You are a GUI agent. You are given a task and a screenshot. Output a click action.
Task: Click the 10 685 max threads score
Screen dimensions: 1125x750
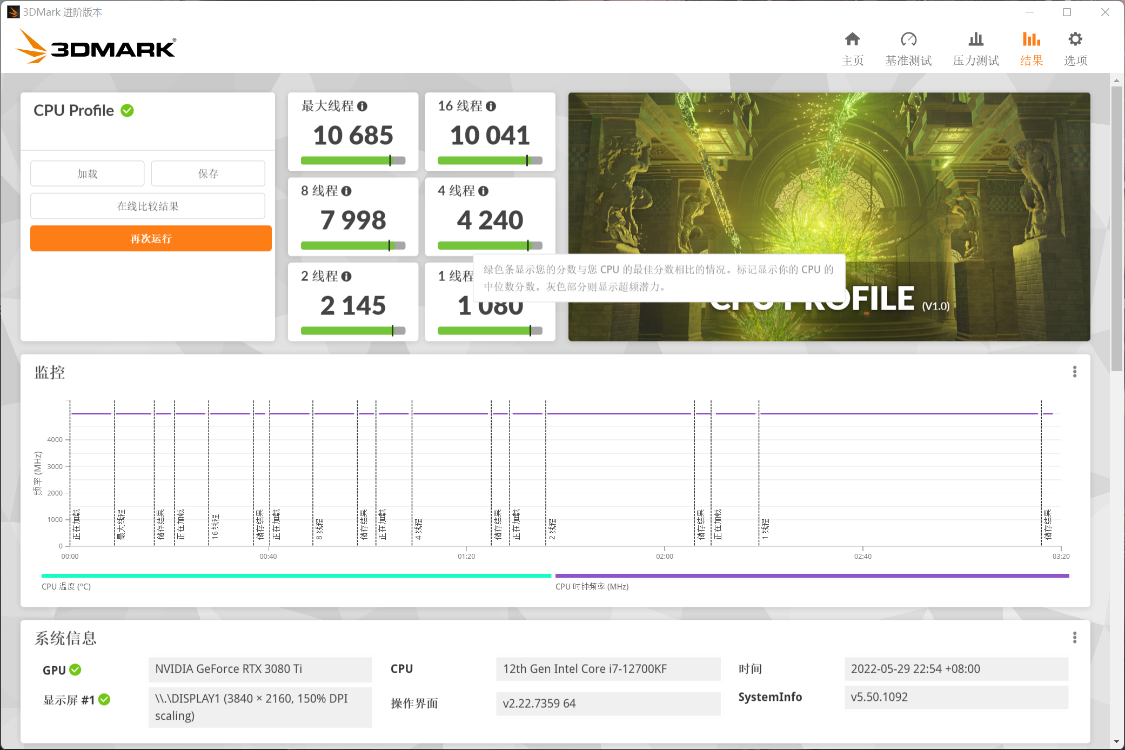coord(353,135)
